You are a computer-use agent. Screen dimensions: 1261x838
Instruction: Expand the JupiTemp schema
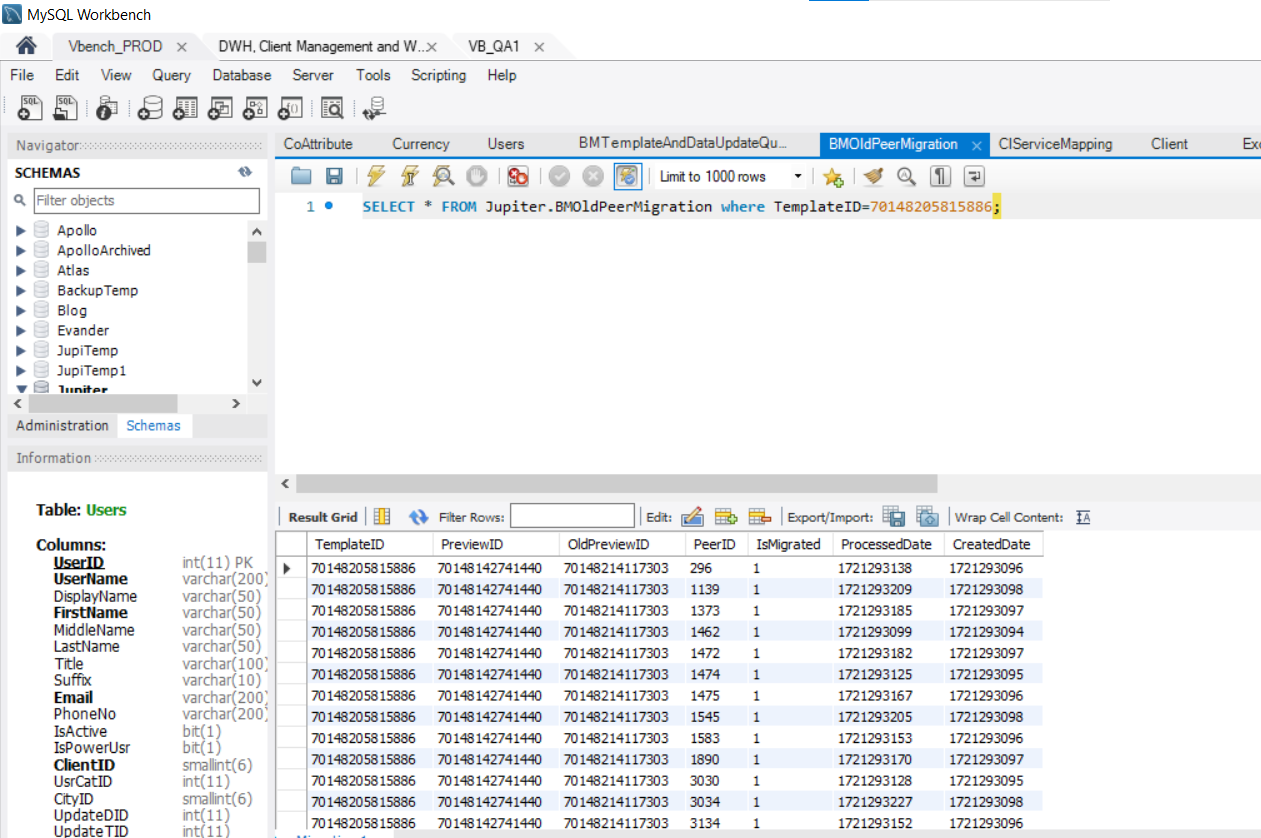coord(22,350)
